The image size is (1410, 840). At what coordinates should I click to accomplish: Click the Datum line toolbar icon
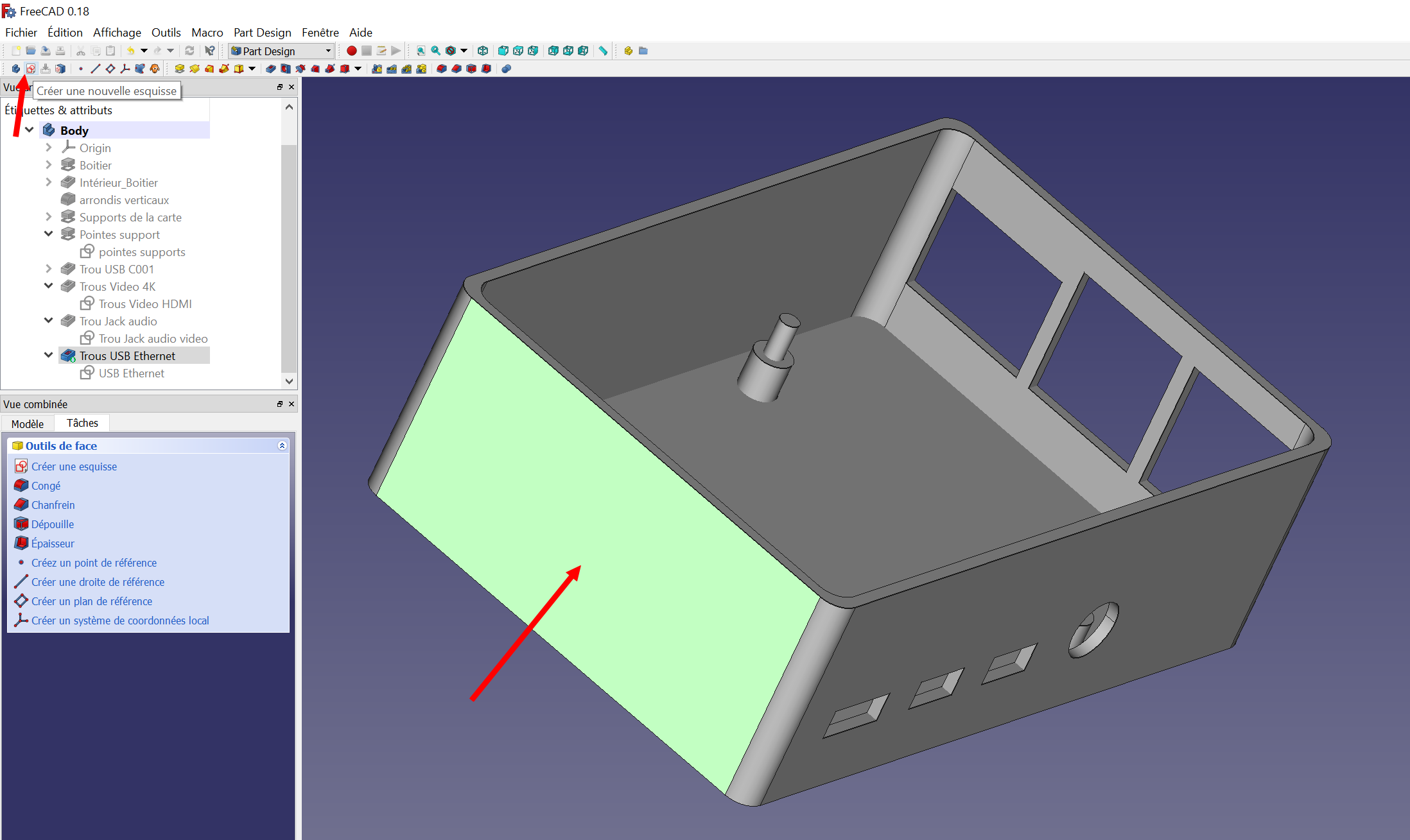tap(95, 69)
